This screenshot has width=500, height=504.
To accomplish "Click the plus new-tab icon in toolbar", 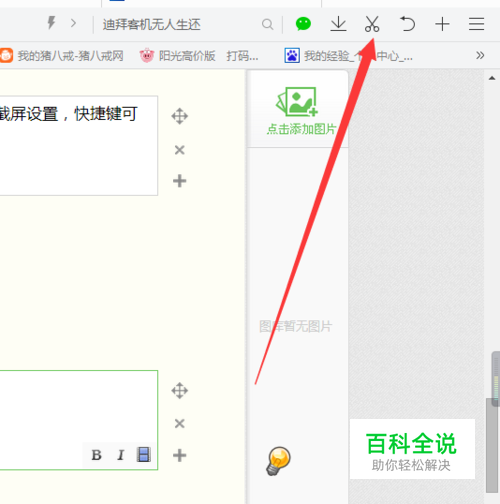I will 442,24.
